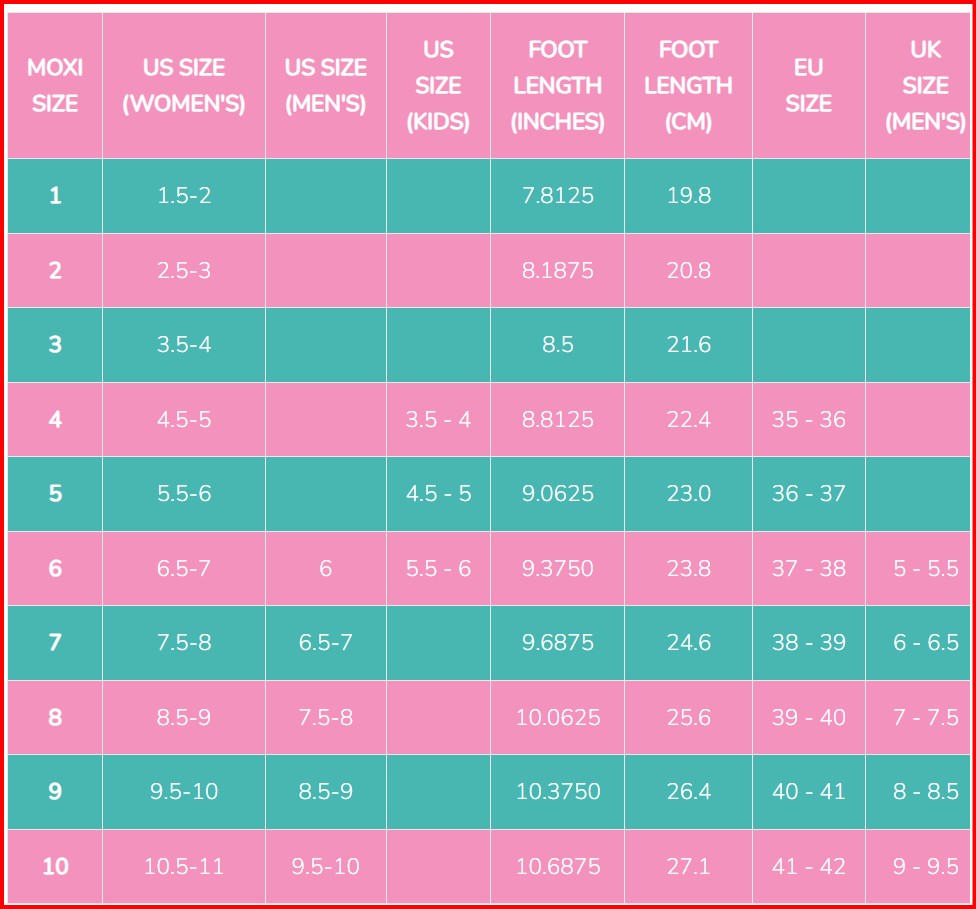Image resolution: width=976 pixels, height=909 pixels.
Task: Select the Moxi size 1 row label
Action: coord(55,196)
